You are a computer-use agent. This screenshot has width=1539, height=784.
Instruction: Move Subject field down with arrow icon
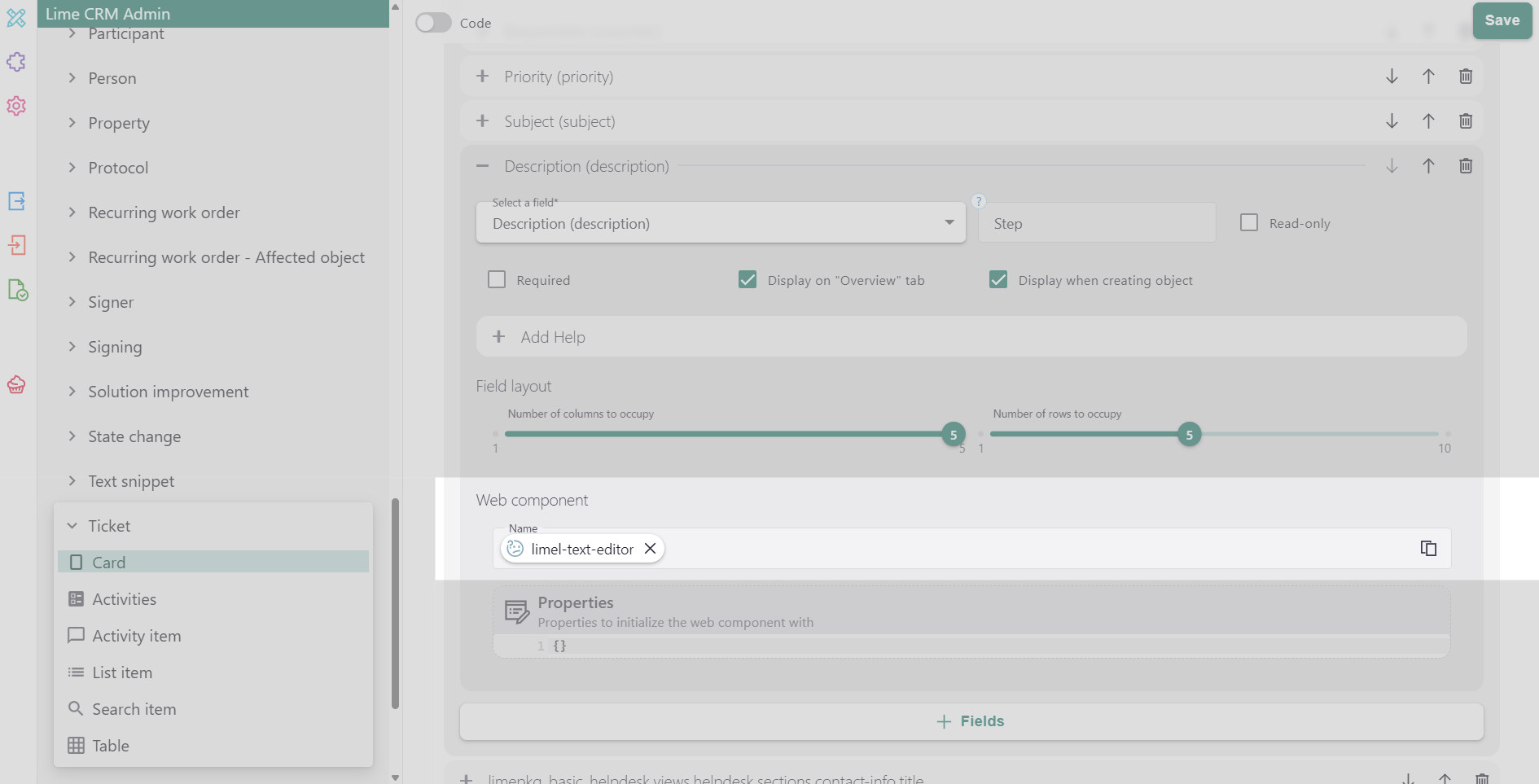[x=1392, y=121]
